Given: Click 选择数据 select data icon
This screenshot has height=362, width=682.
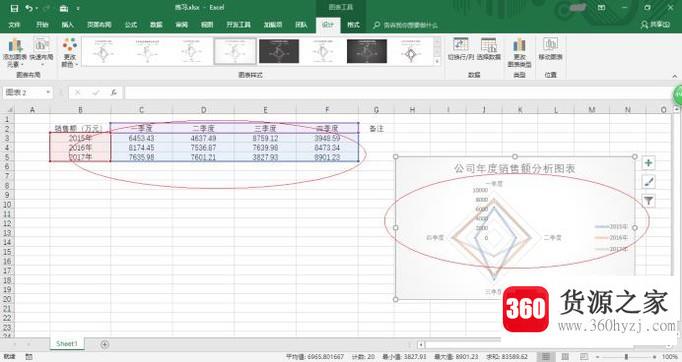Looking at the screenshot, I should click(x=488, y=49).
